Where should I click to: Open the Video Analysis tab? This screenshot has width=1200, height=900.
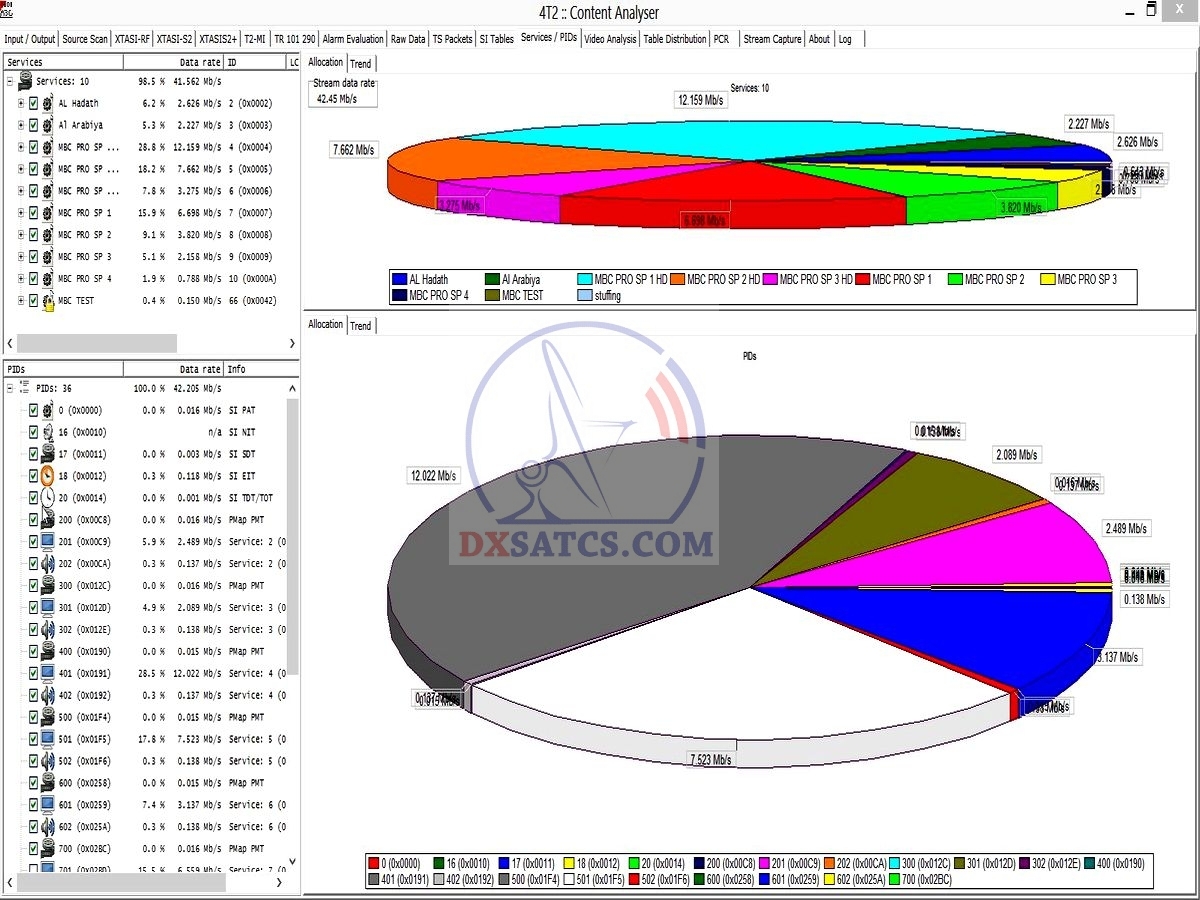pyautogui.click(x=610, y=39)
